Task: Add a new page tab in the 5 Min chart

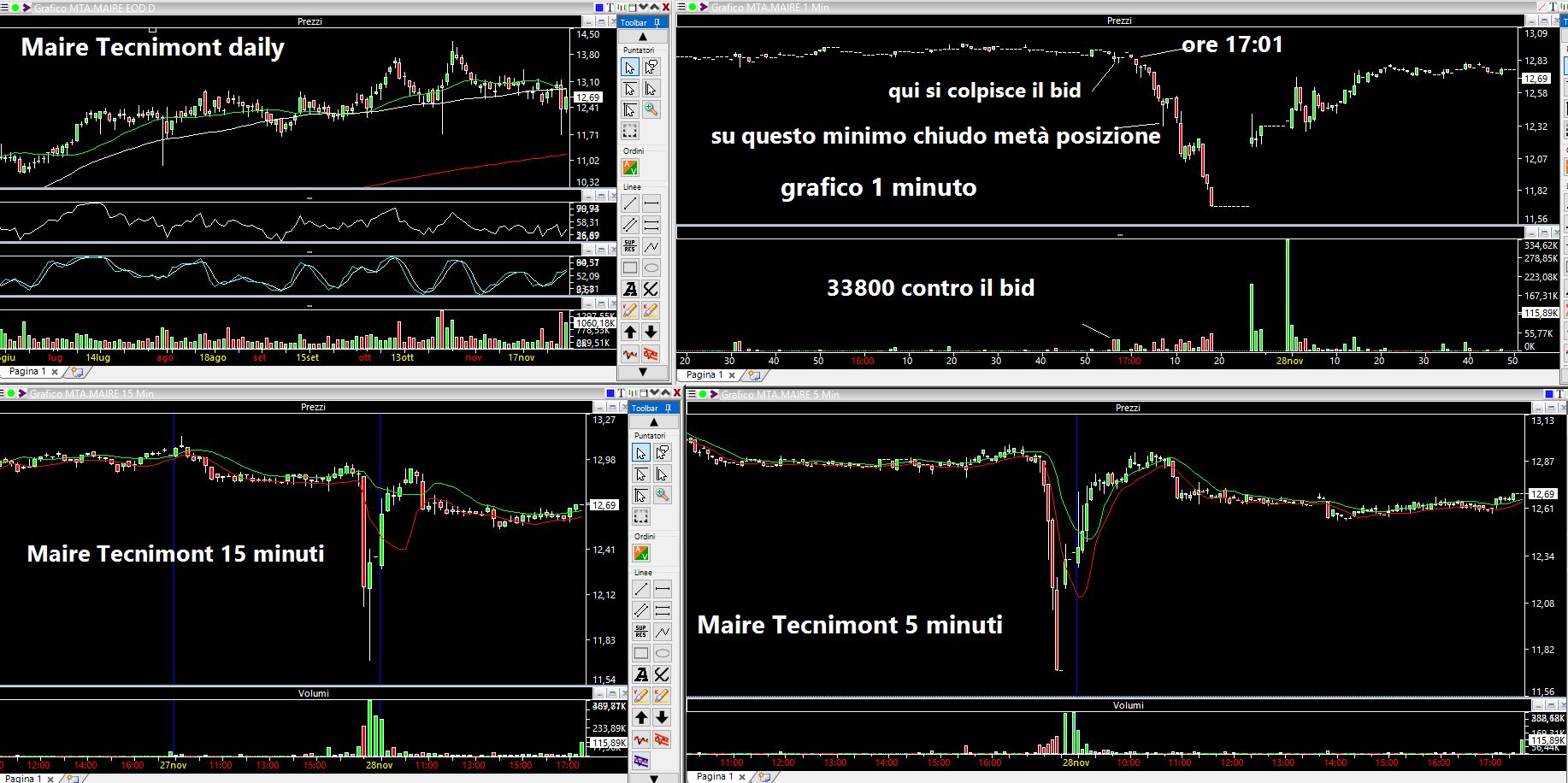Action: pos(763,776)
